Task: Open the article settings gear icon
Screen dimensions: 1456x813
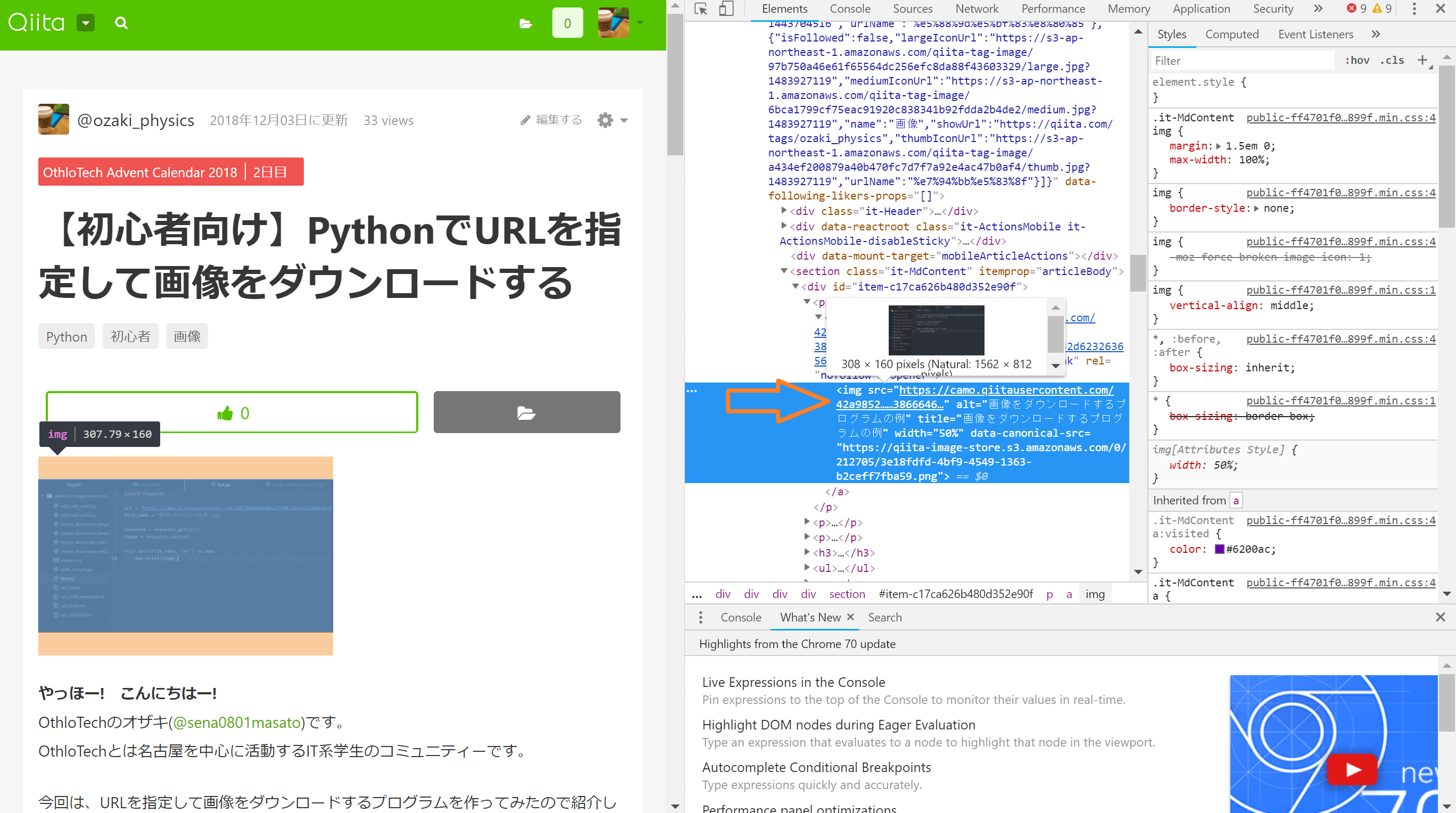Action: point(604,120)
